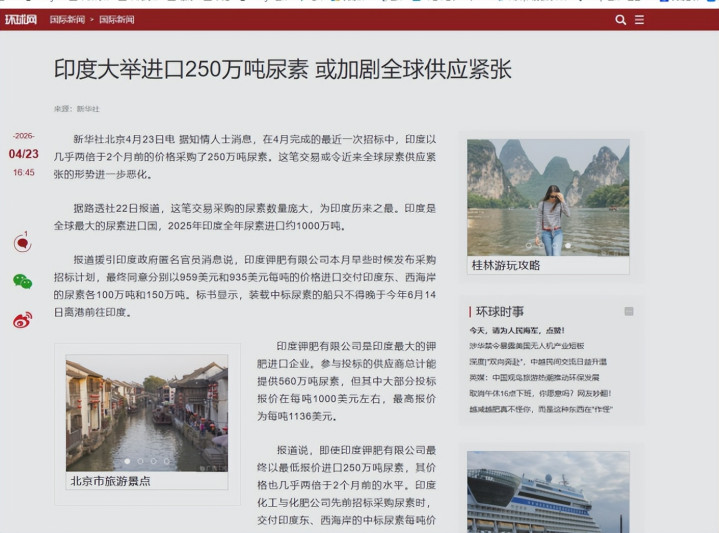
Task: Click the 桂林游玩攻略 karst mountain photo
Action: (548, 198)
